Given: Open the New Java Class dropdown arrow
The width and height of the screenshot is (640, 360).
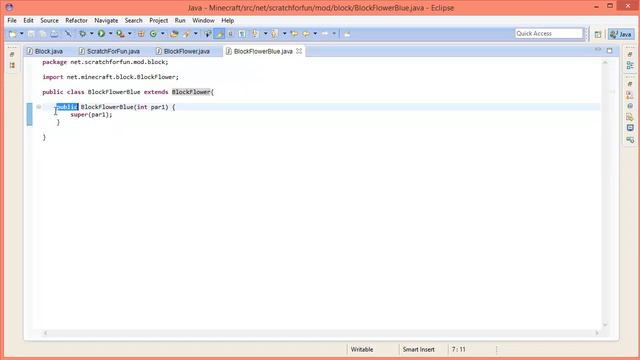Looking at the screenshot, I should 162,34.
